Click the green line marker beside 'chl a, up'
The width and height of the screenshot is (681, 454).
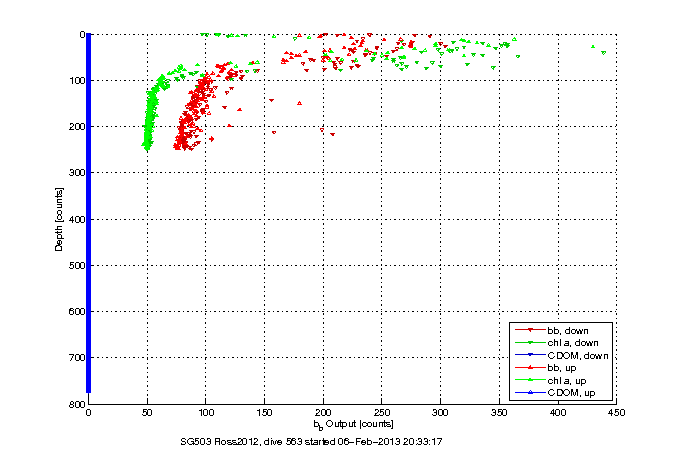click(530, 380)
